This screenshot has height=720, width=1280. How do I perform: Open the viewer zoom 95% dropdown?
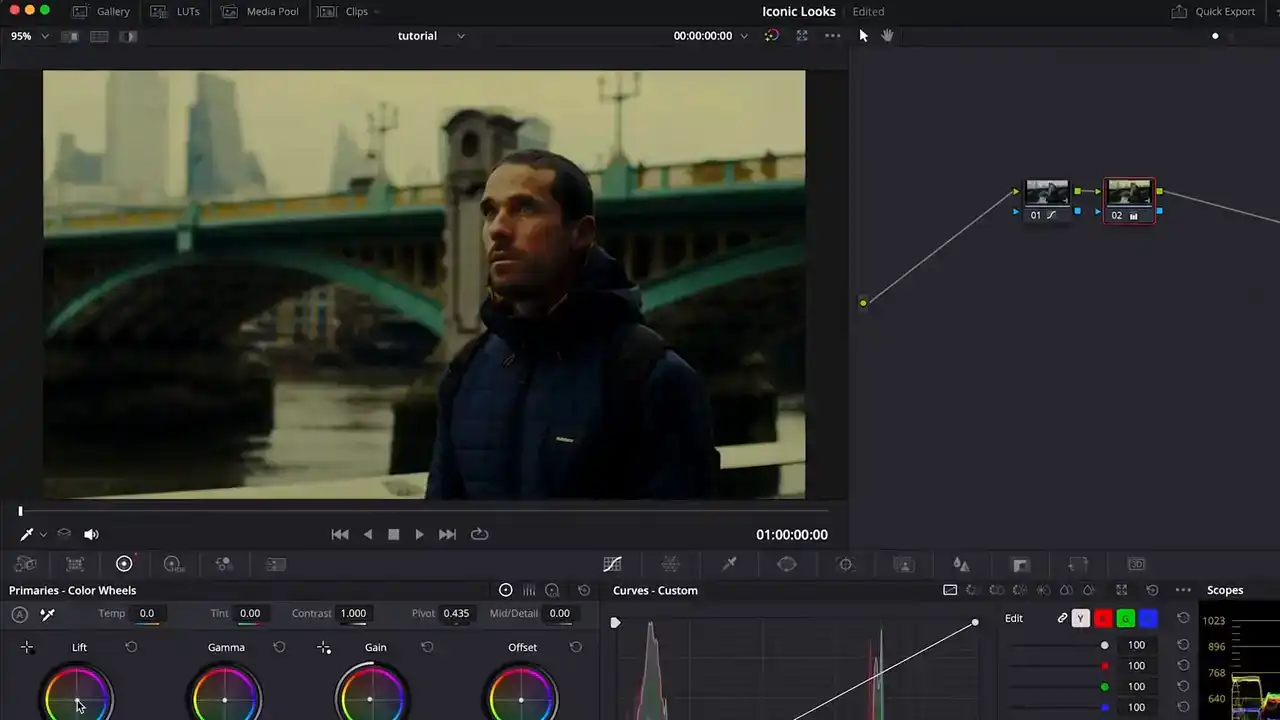coord(29,36)
